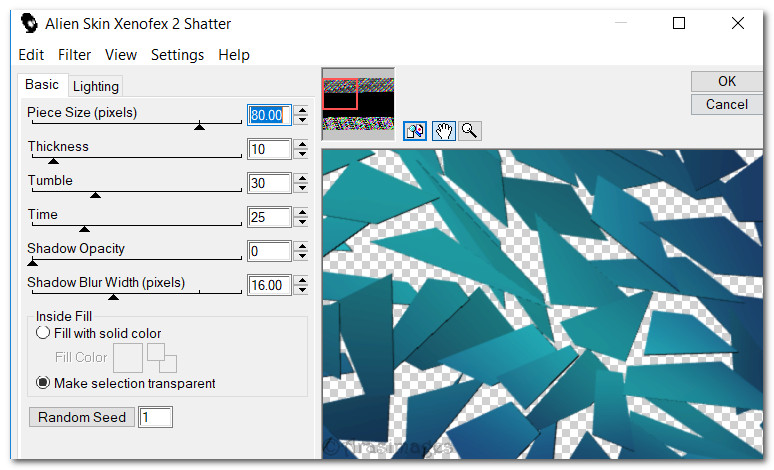Click the Time slider handle

coord(84,229)
